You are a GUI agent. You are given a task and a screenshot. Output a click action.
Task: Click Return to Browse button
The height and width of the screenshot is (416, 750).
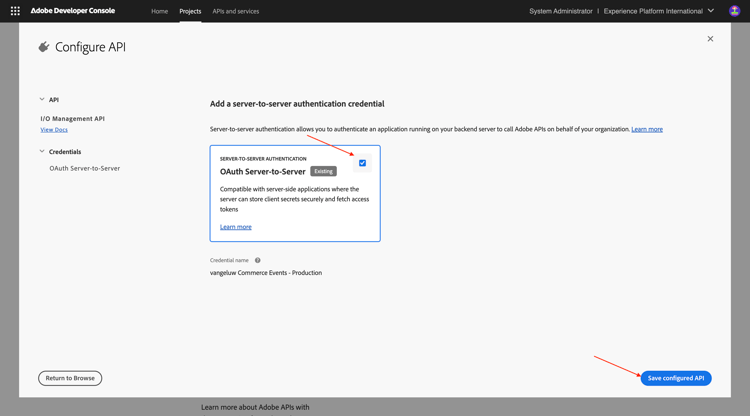tap(70, 378)
